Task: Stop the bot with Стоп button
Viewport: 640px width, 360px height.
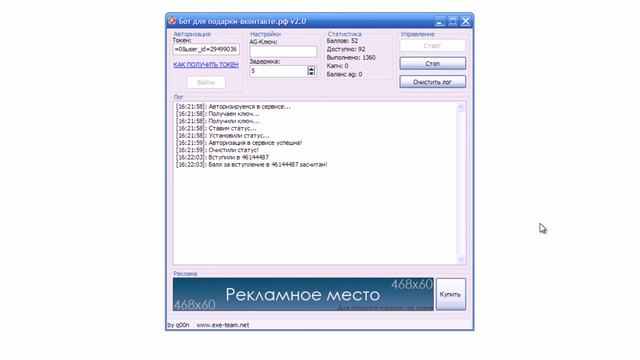Action: (x=432, y=64)
